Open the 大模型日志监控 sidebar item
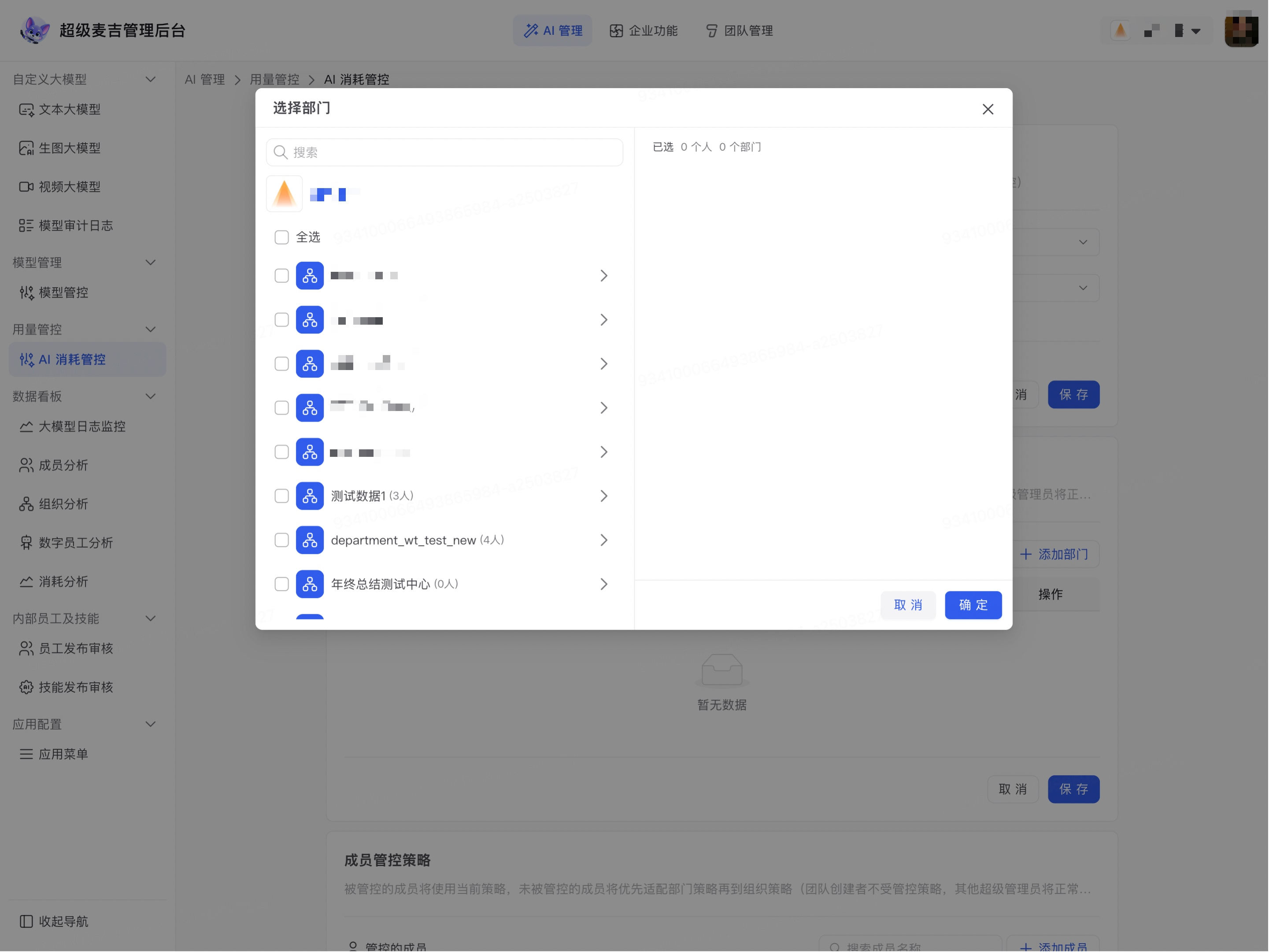The width and height of the screenshot is (1269, 952). tap(87, 426)
